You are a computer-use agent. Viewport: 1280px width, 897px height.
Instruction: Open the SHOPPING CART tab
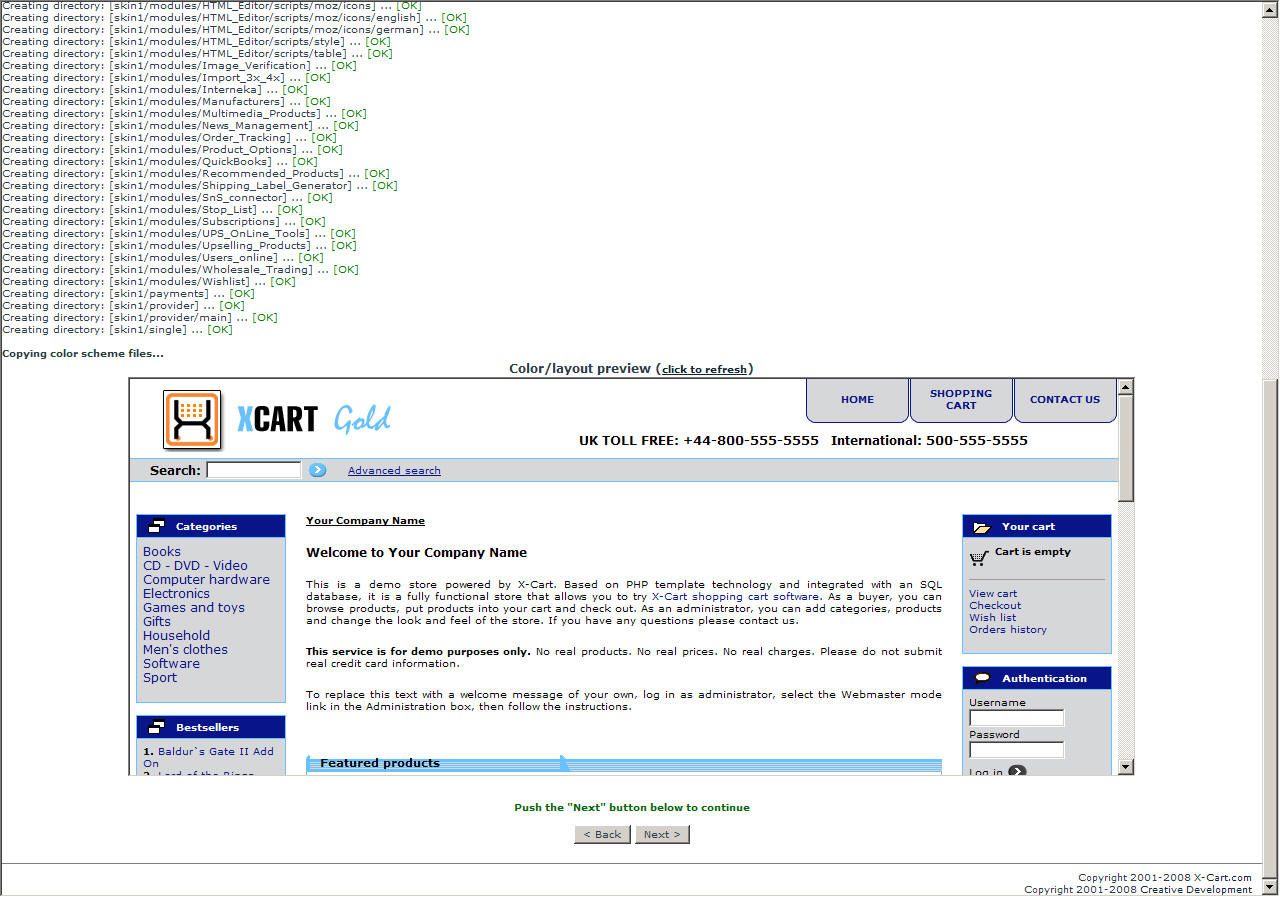[x=961, y=400]
